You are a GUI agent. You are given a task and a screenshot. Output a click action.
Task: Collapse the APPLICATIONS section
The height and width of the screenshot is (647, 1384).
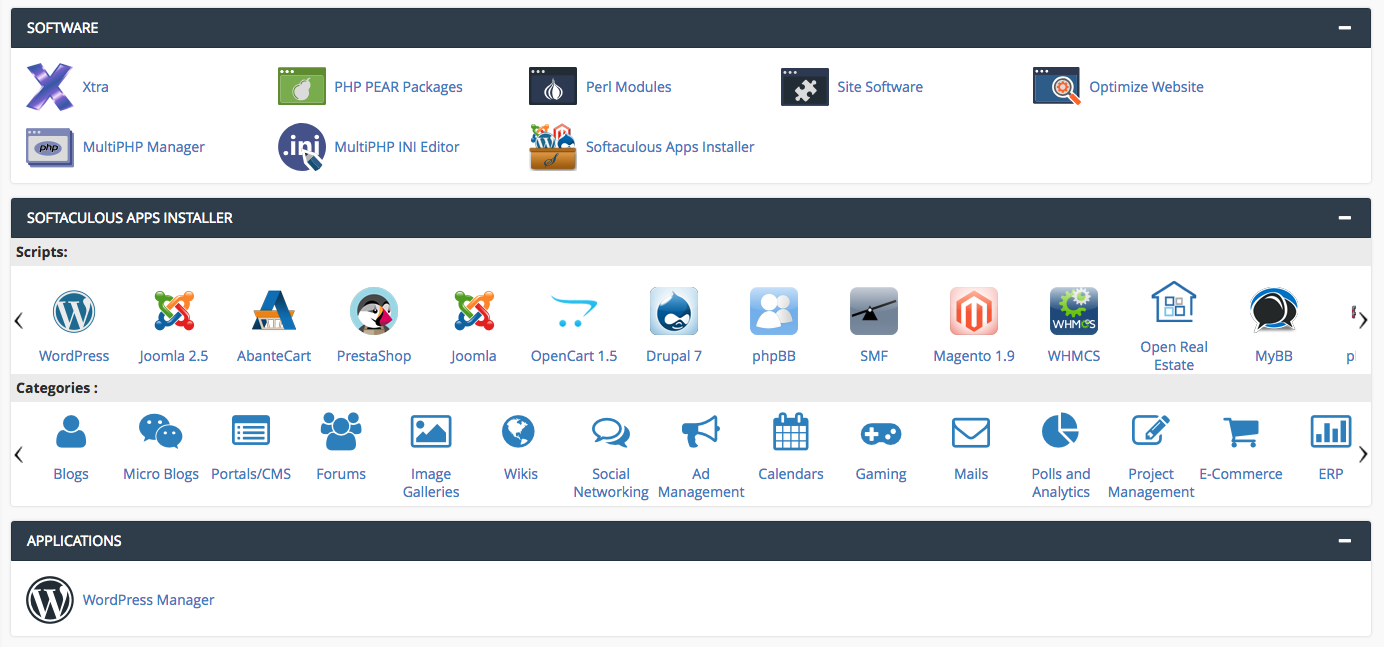[x=1345, y=540]
